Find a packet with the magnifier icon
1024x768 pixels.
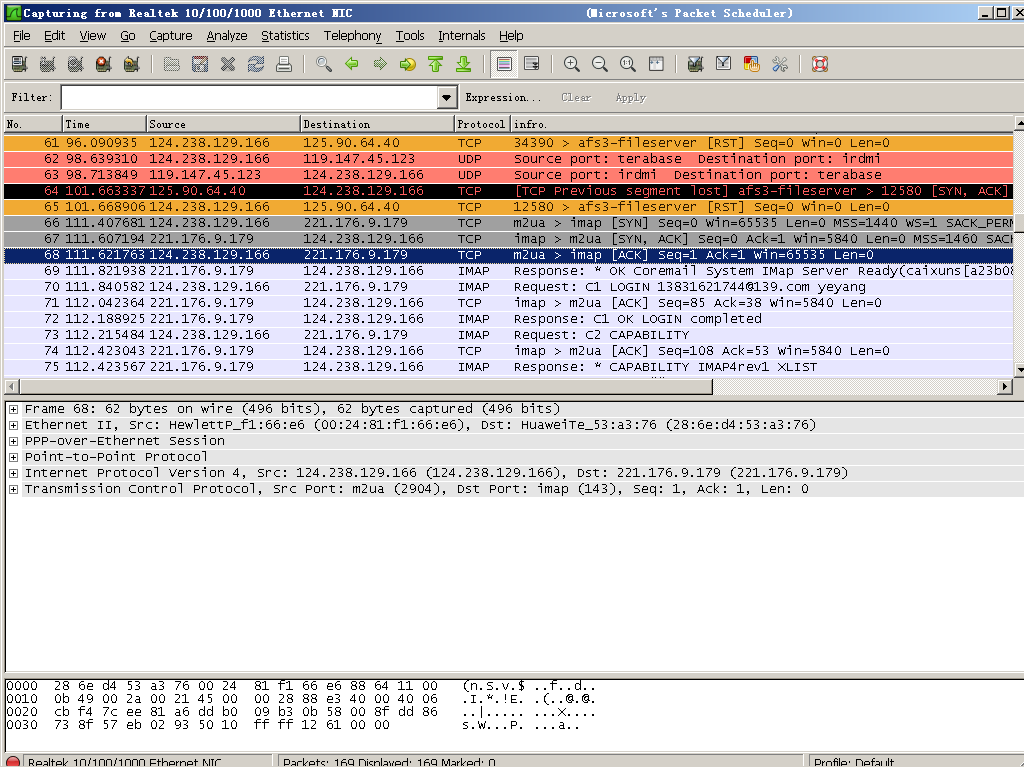(x=324, y=64)
